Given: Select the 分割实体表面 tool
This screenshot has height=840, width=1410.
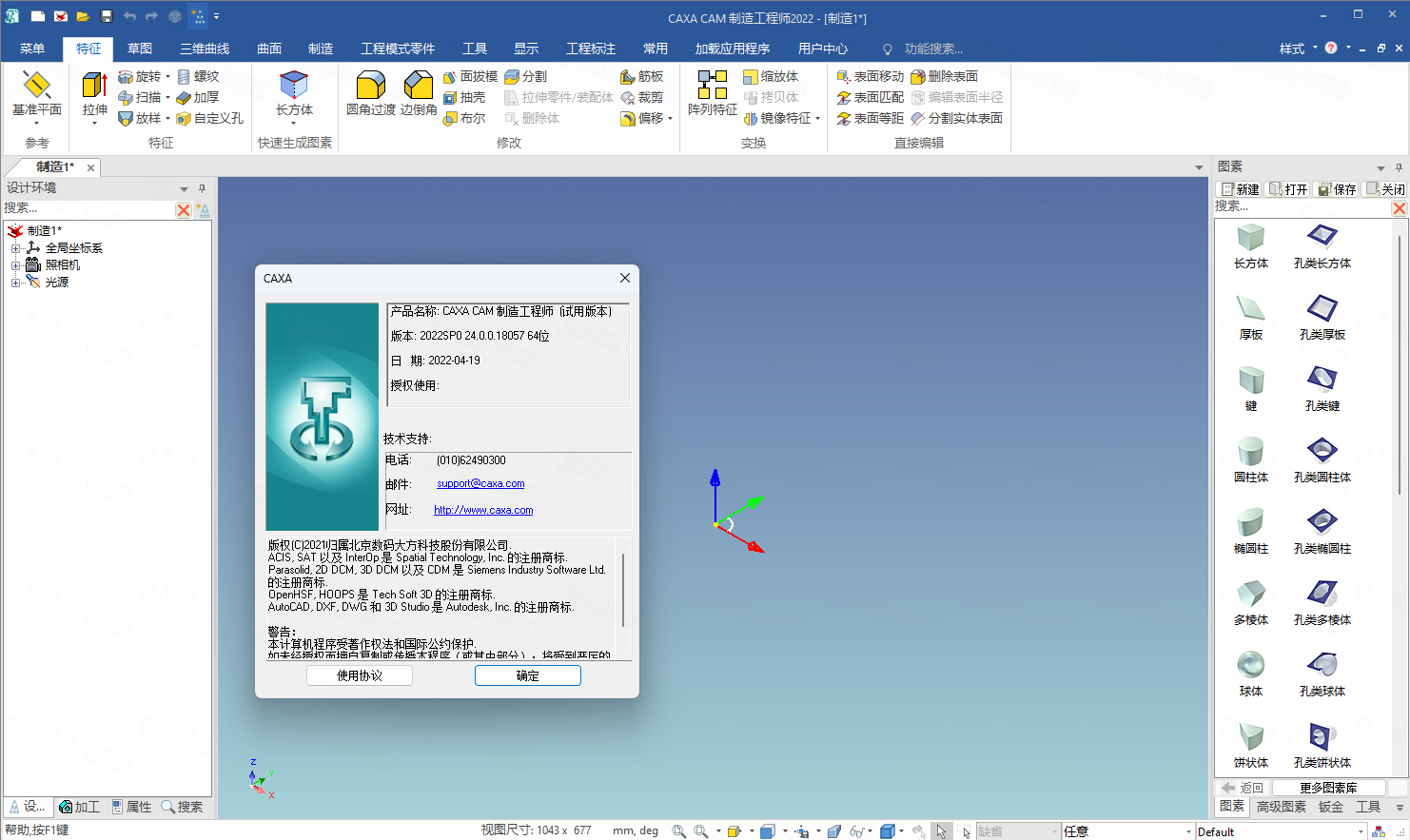Looking at the screenshot, I should tap(956, 118).
